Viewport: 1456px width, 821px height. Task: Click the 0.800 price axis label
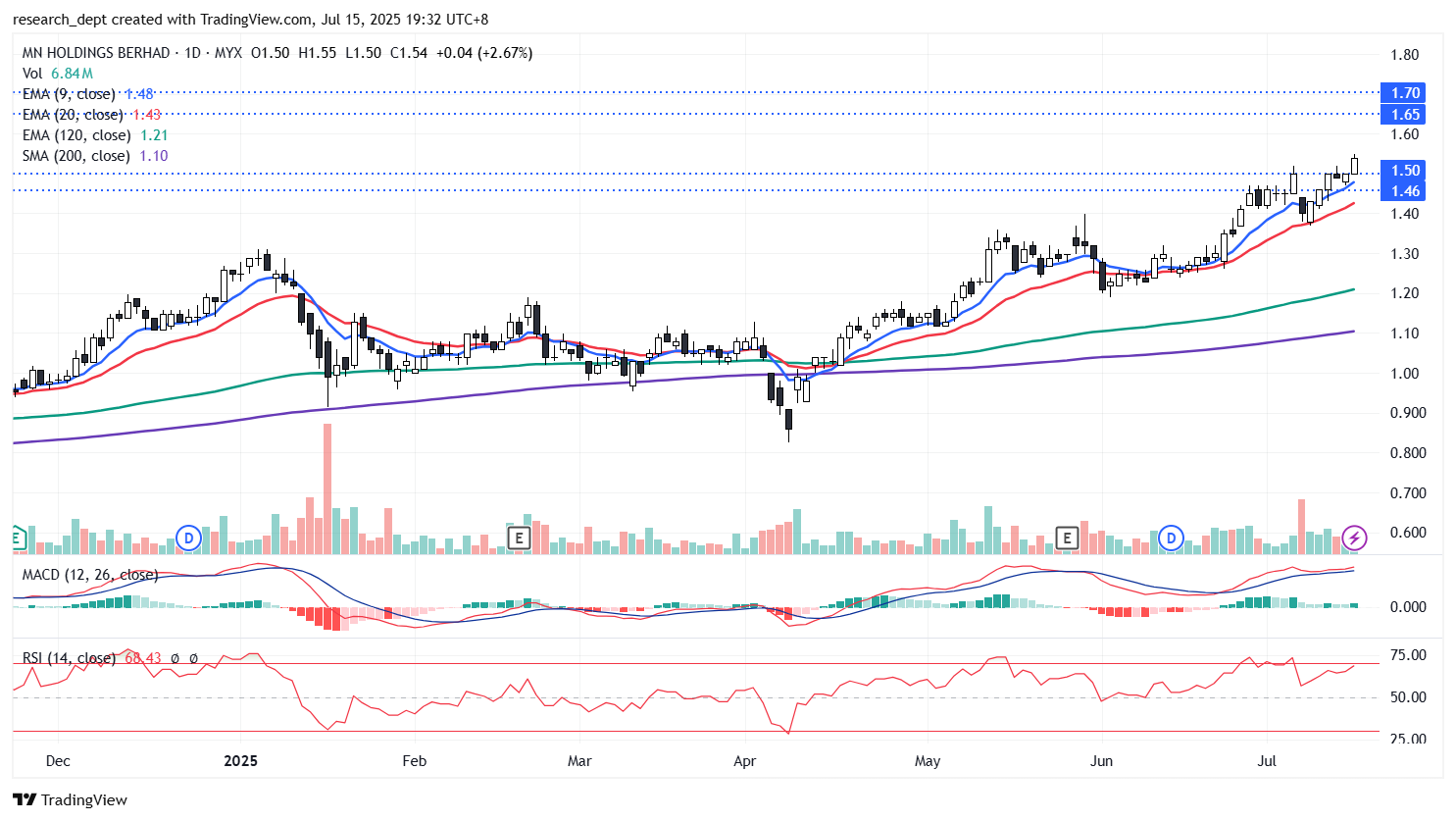click(1408, 453)
